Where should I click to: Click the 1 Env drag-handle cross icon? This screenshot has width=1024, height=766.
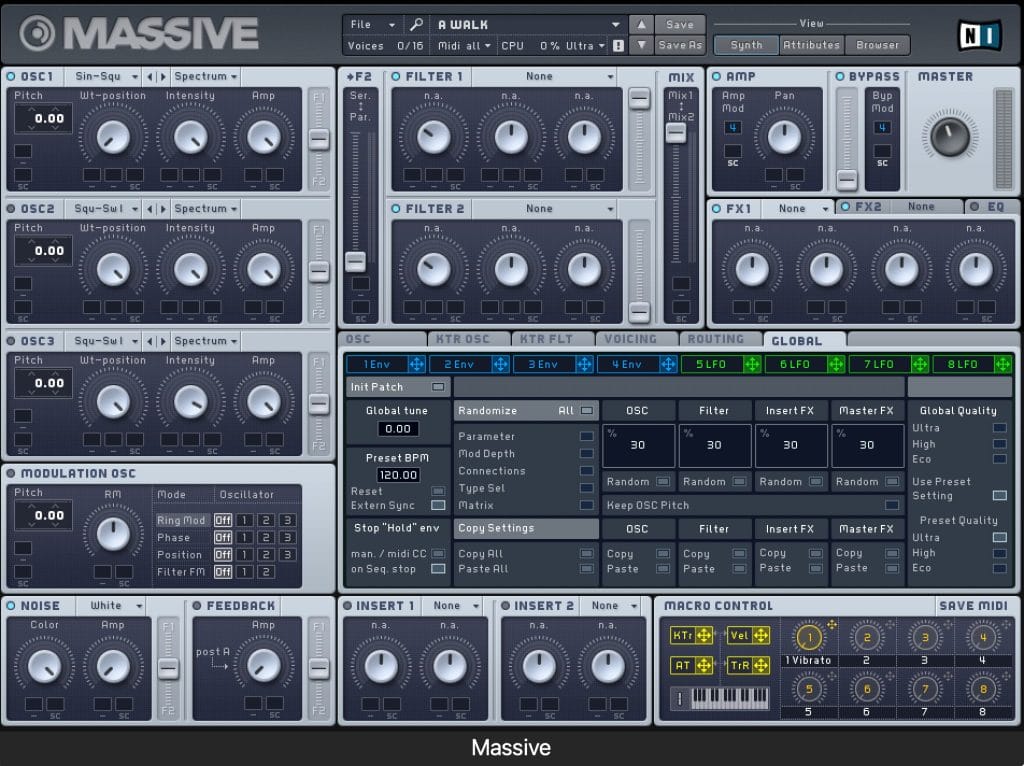[417, 364]
